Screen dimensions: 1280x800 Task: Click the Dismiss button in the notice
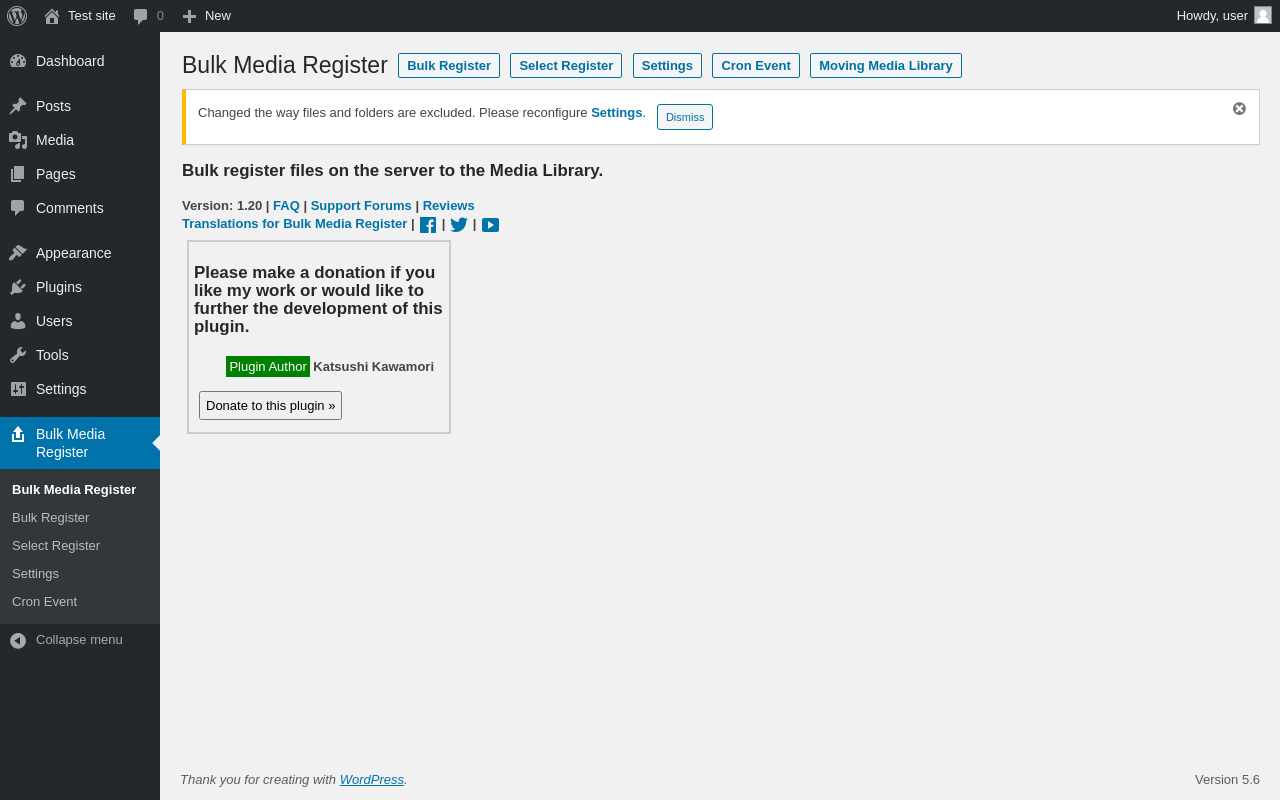pos(685,117)
